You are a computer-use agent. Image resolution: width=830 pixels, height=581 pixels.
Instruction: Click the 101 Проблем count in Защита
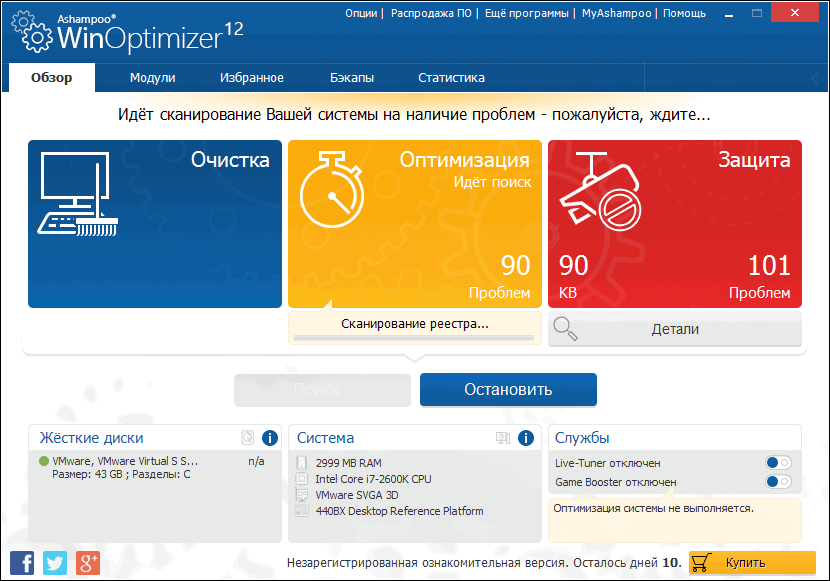pyautogui.click(x=760, y=277)
